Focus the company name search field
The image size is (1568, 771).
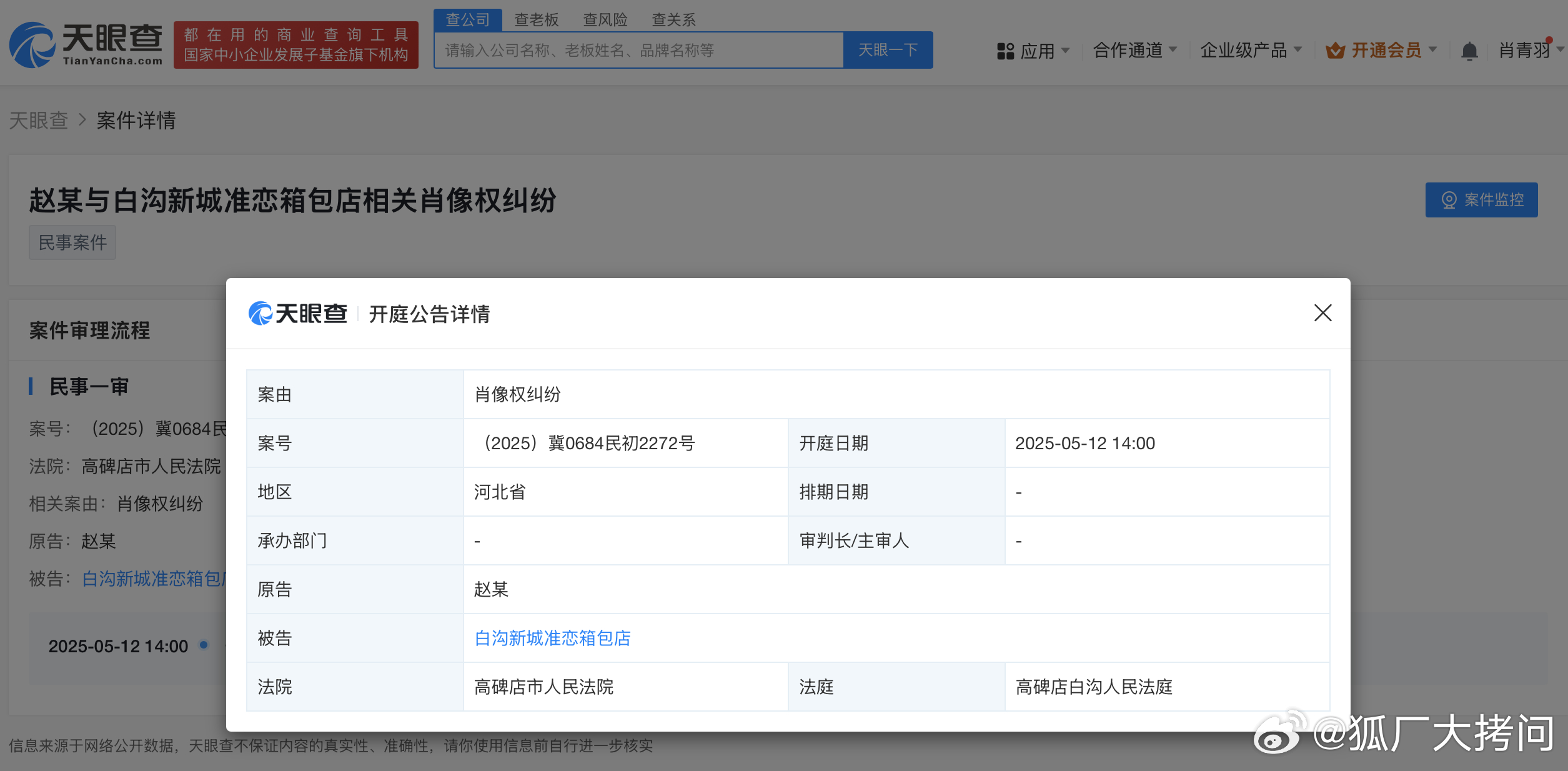(638, 50)
